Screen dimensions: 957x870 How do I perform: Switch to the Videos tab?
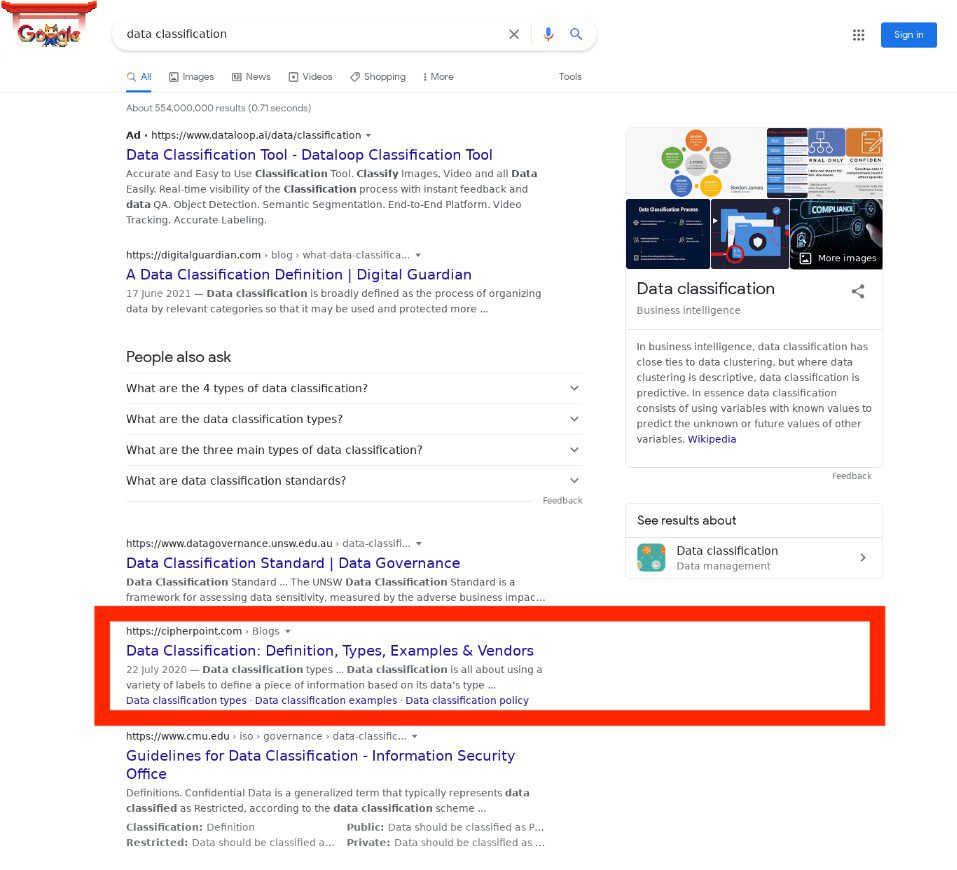[x=311, y=77]
